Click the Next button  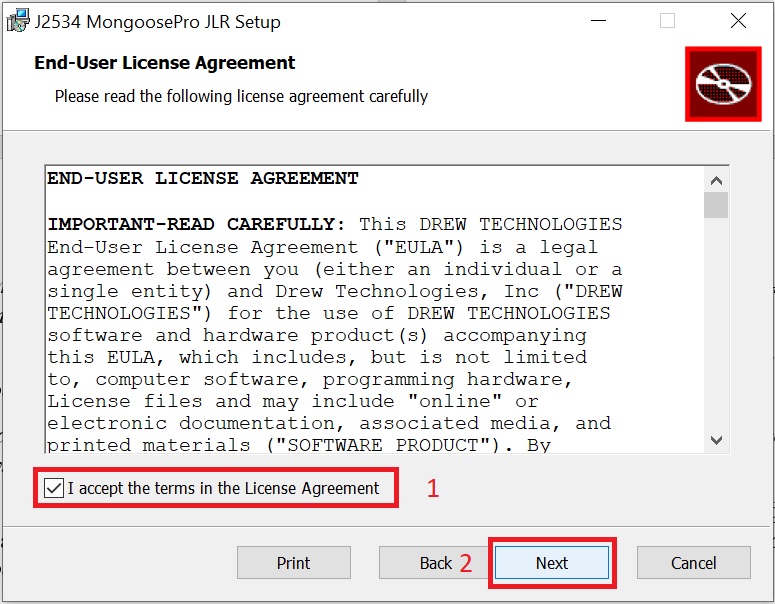[552, 562]
